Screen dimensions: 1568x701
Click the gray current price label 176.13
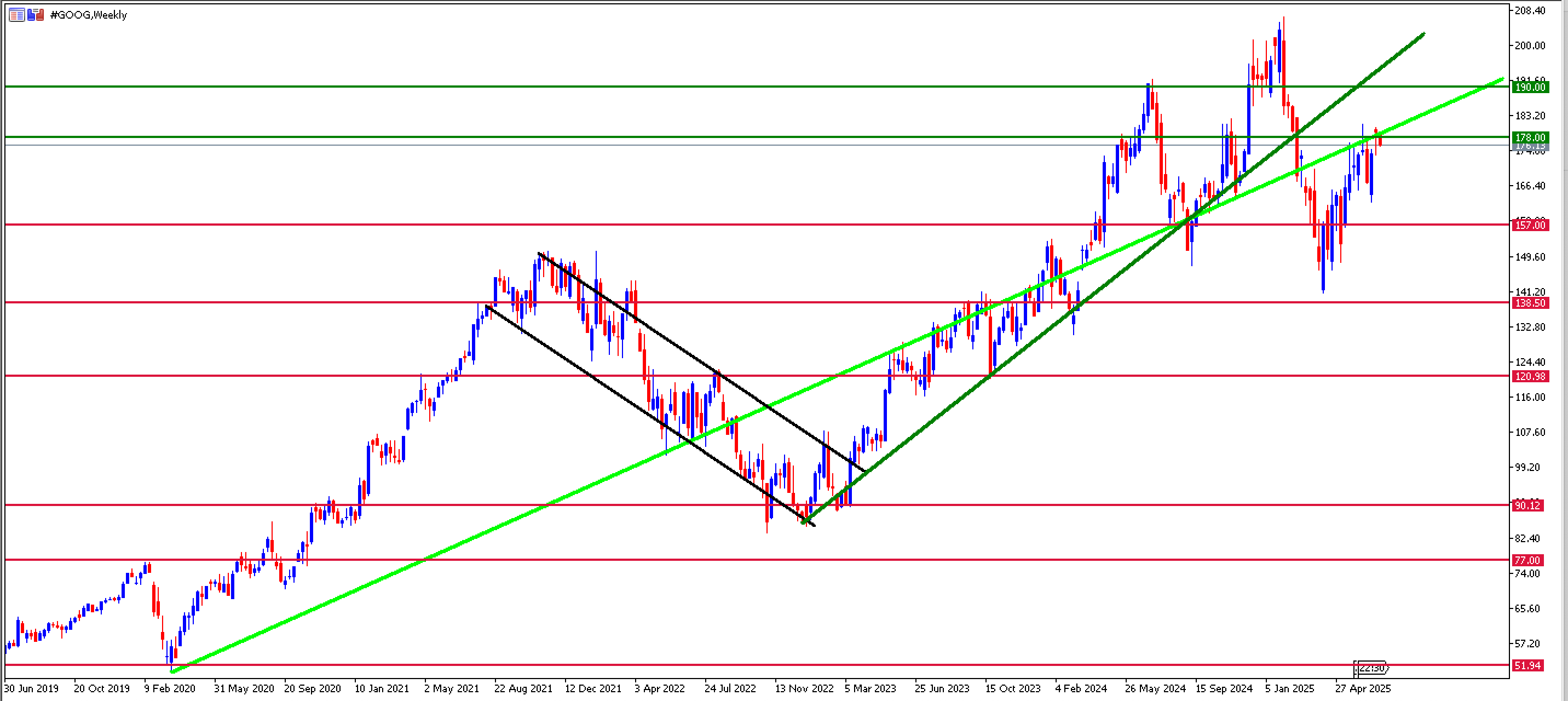(1530, 146)
